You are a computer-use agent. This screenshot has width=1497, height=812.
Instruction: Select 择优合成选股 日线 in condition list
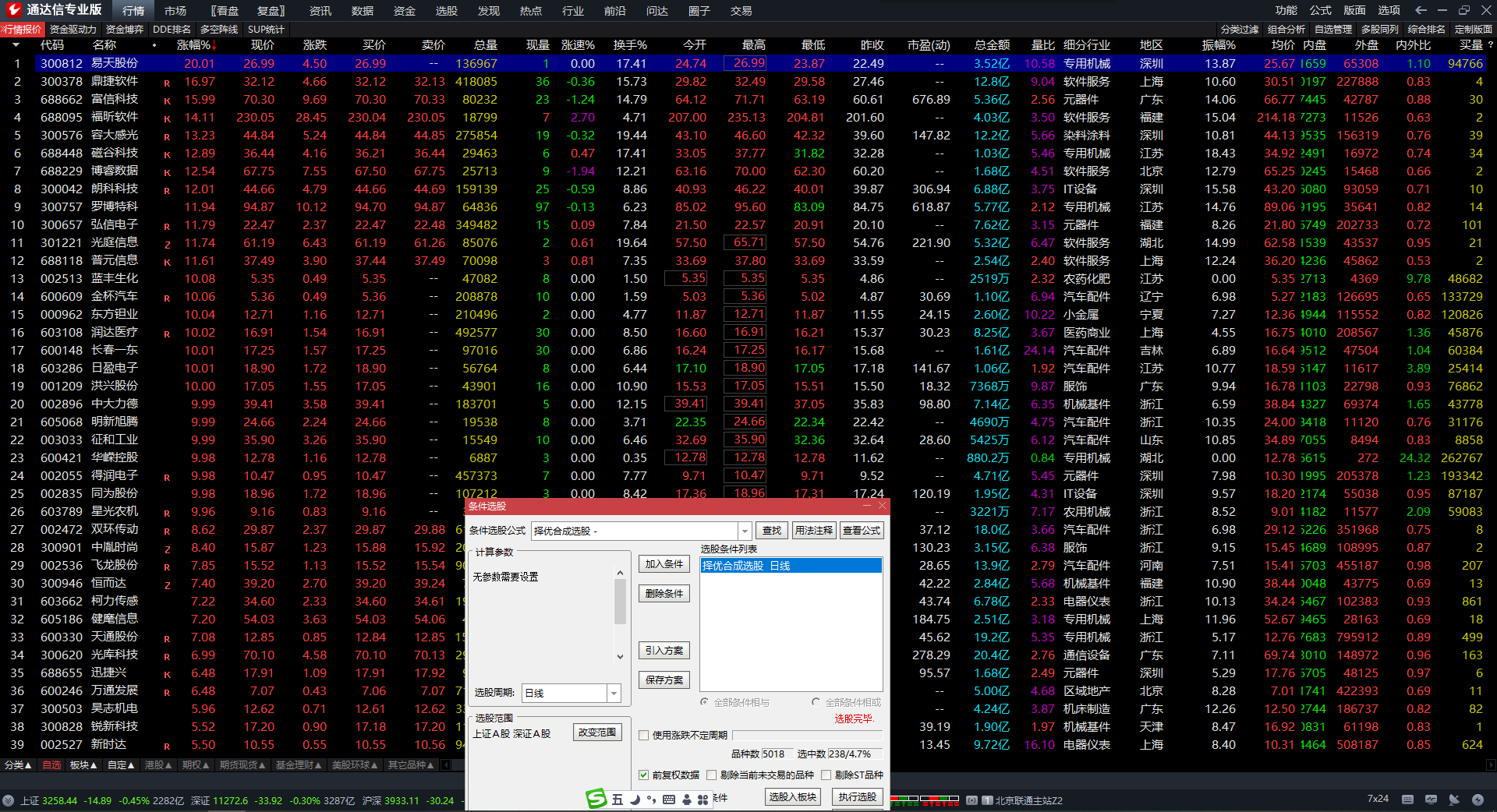(x=791, y=566)
